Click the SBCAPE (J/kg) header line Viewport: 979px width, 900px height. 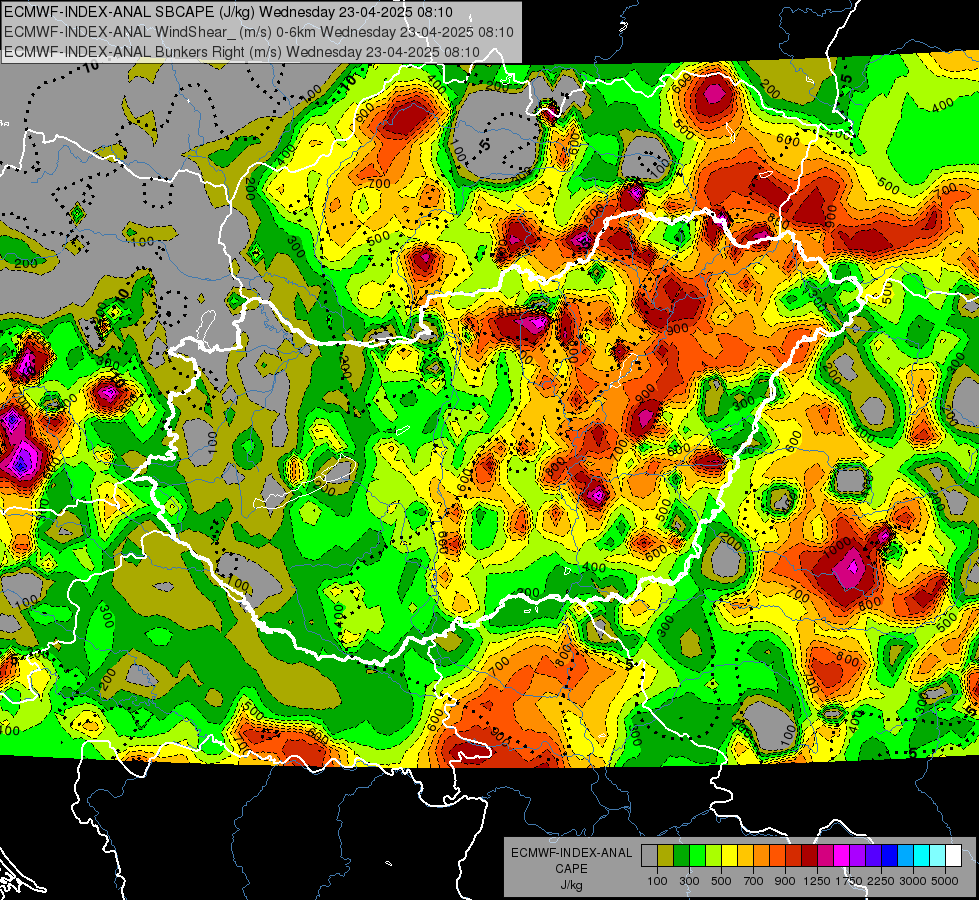point(228,12)
